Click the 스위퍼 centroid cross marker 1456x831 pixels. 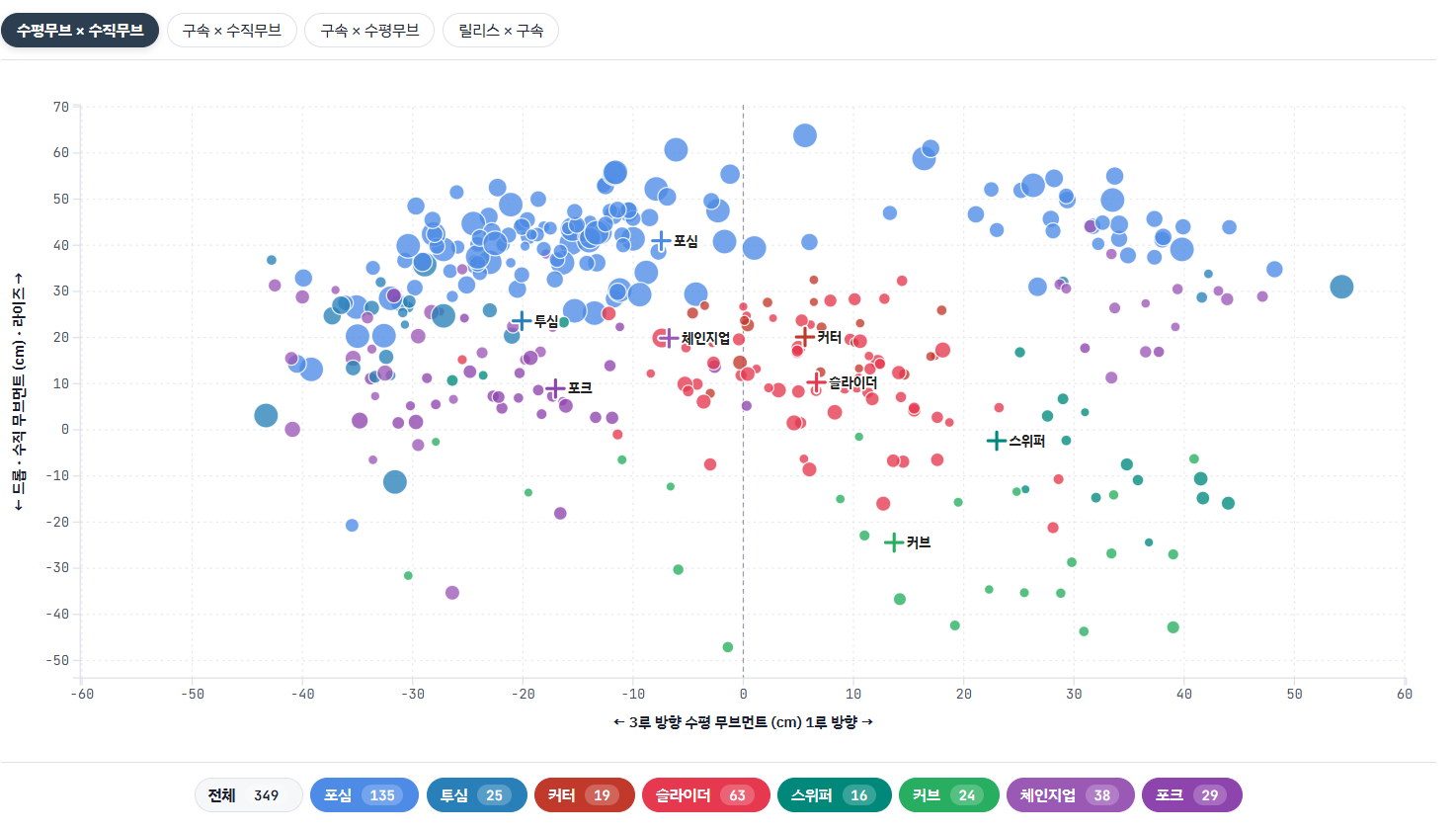pyautogui.click(x=996, y=441)
